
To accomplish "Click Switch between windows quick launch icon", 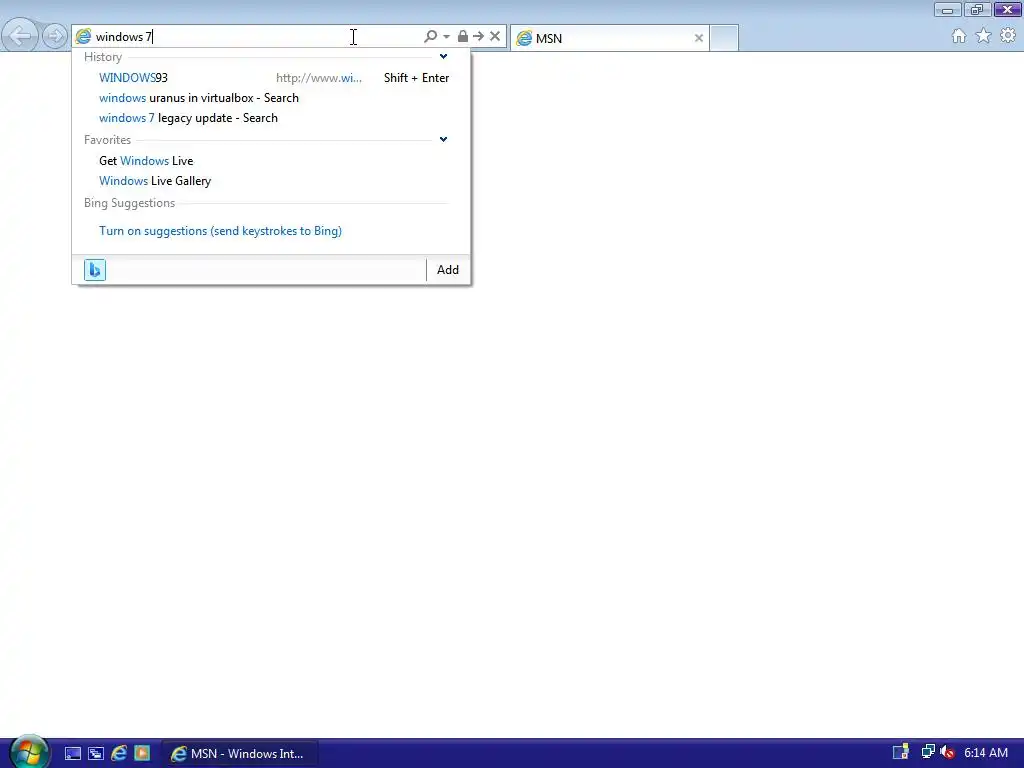I will click(x=96, y=754).
